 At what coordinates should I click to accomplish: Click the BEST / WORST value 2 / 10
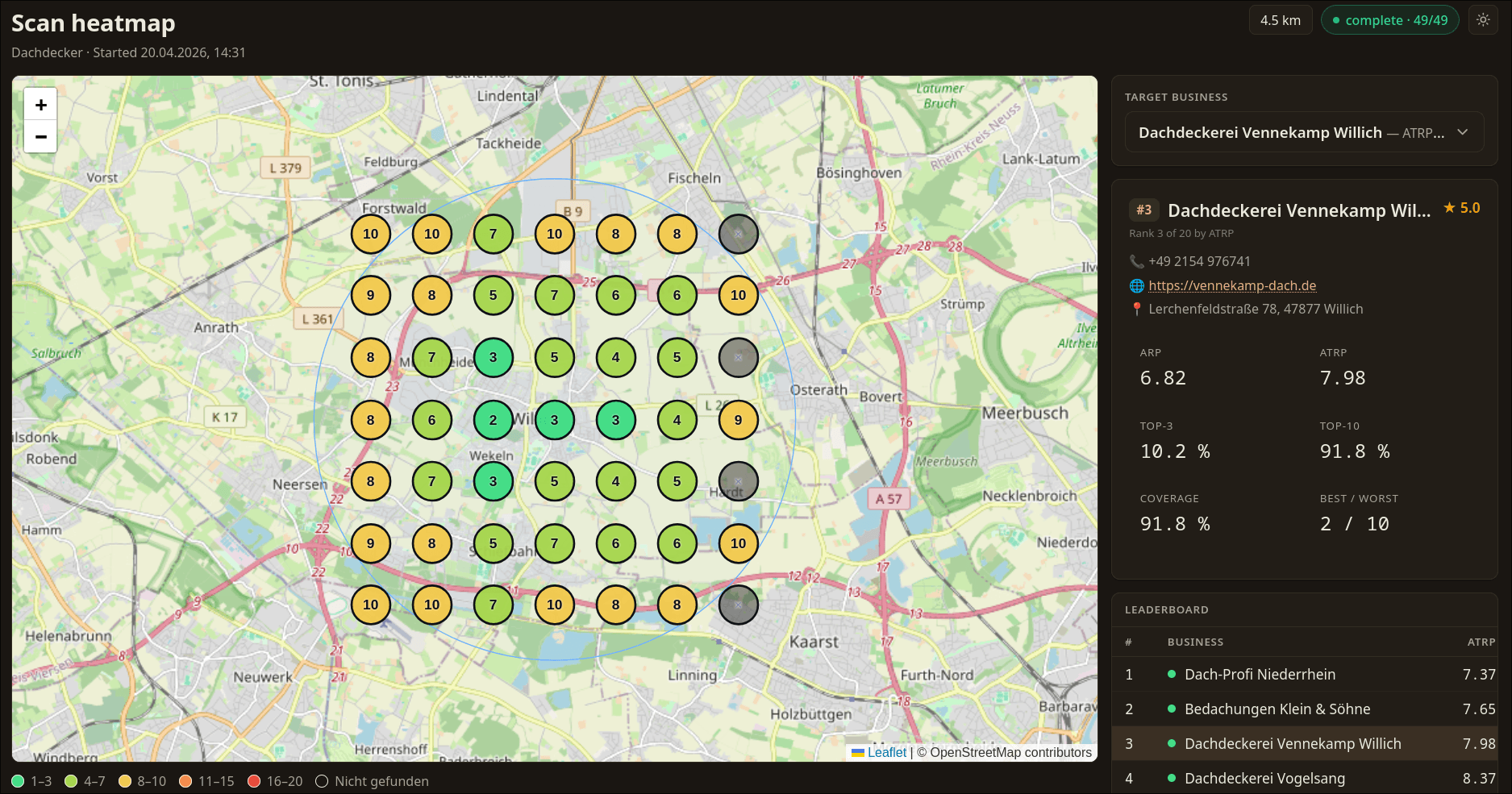tap(1355, 524)
